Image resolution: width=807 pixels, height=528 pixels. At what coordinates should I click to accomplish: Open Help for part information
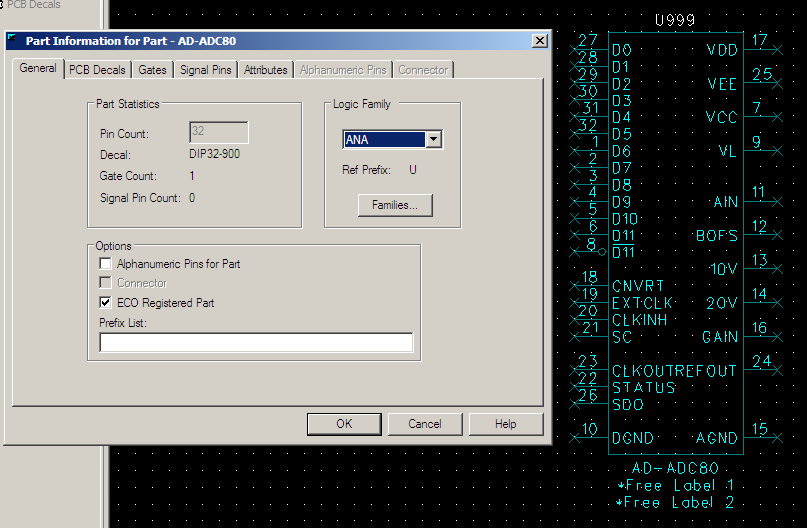pos(505,424)
